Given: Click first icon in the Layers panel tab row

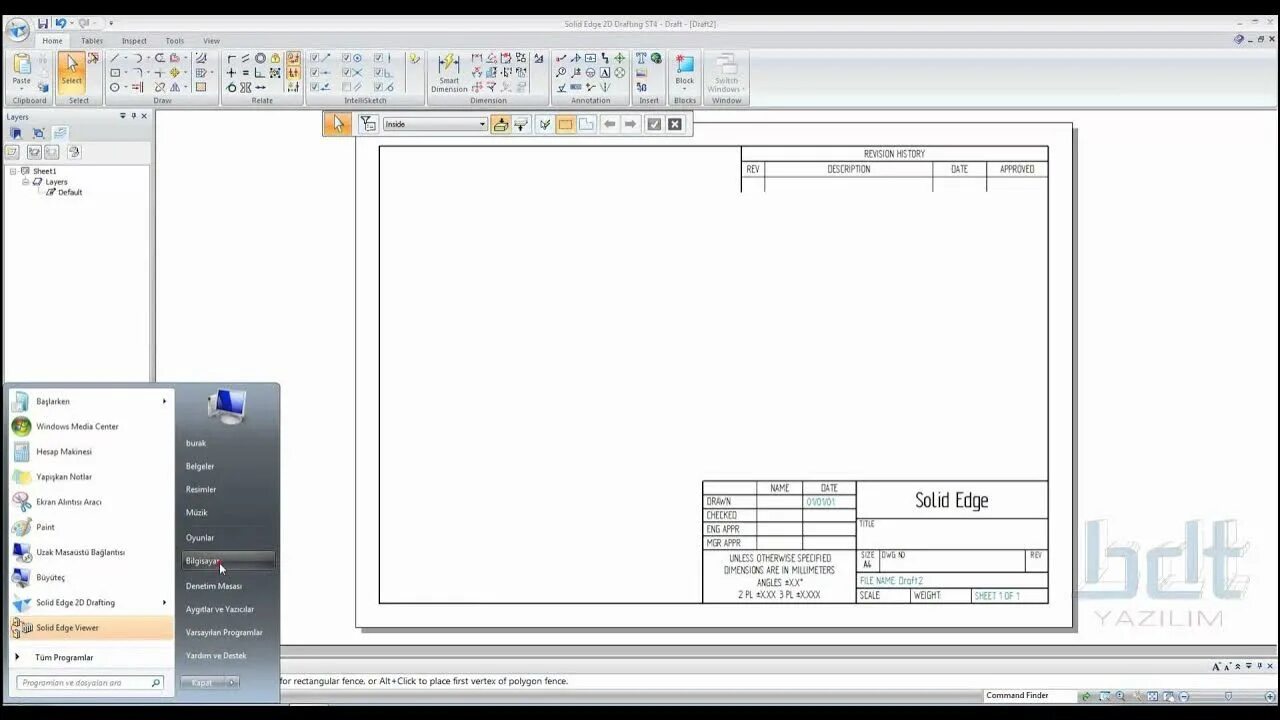Looking at the screenshot, I should point(16,133).
